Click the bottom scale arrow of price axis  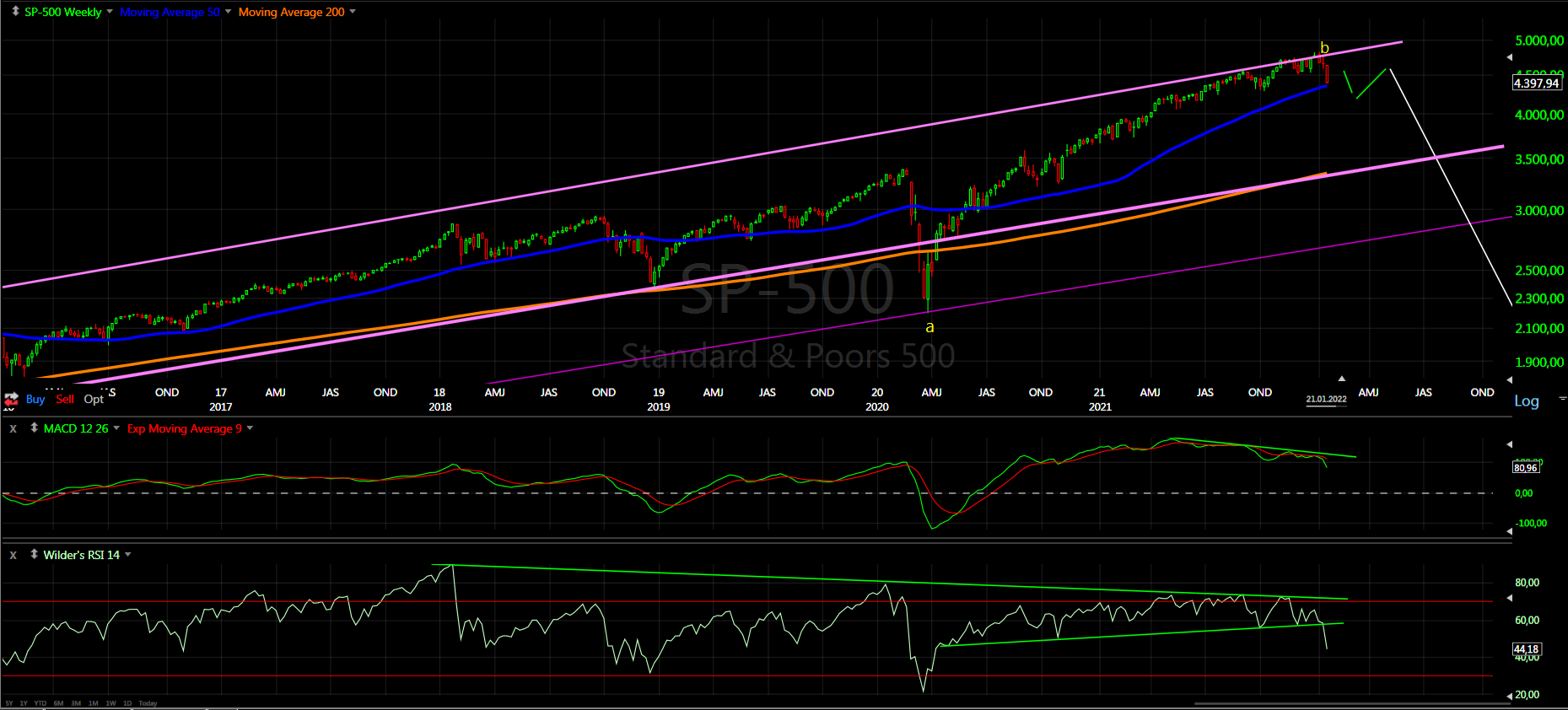[1510, 379]
